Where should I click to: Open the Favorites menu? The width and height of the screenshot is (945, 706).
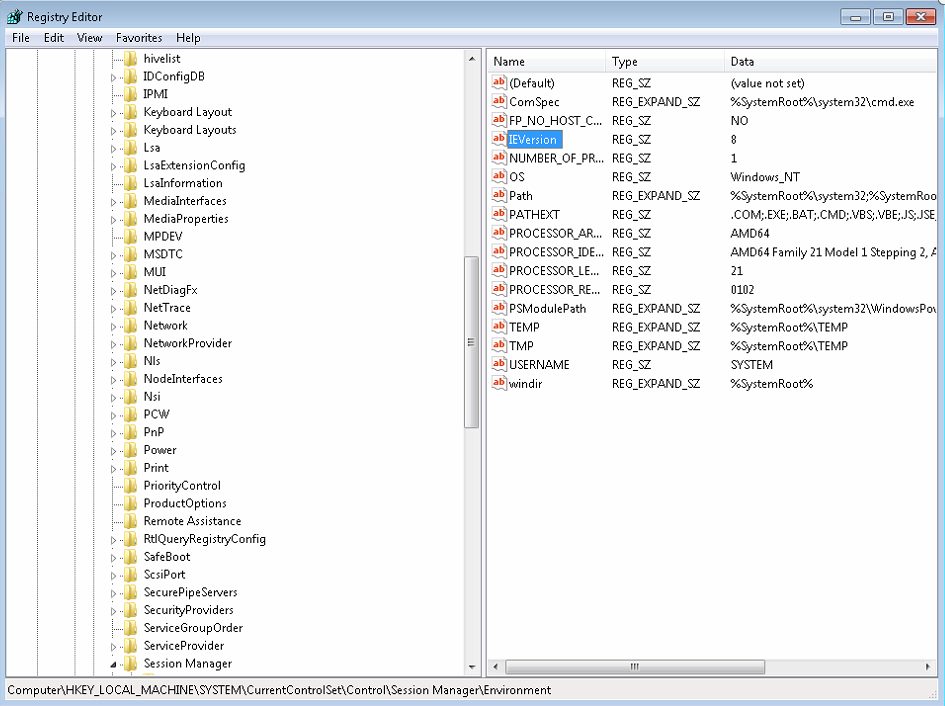(x=139, y=37)
